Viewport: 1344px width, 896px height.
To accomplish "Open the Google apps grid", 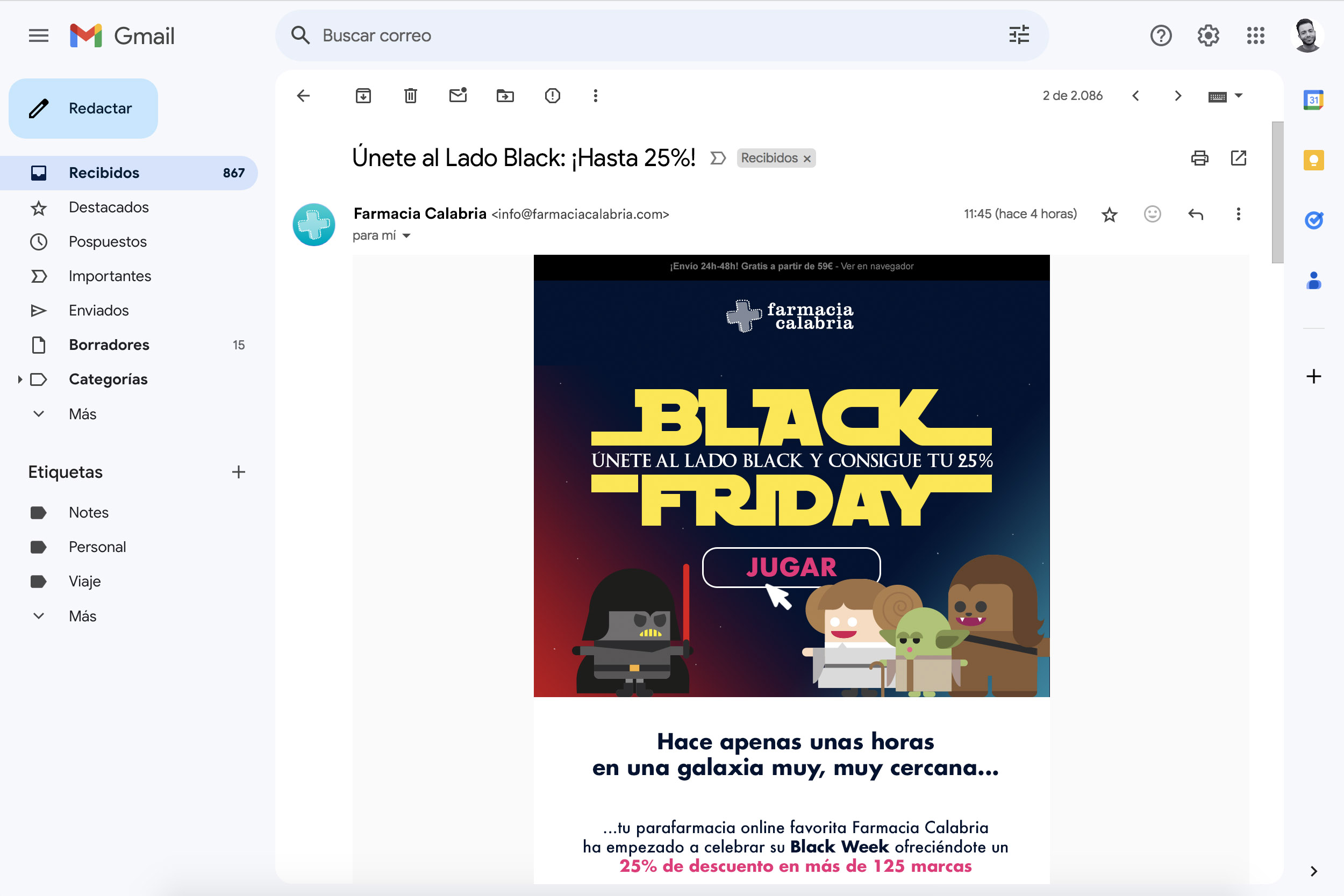I will point(1255,35).
